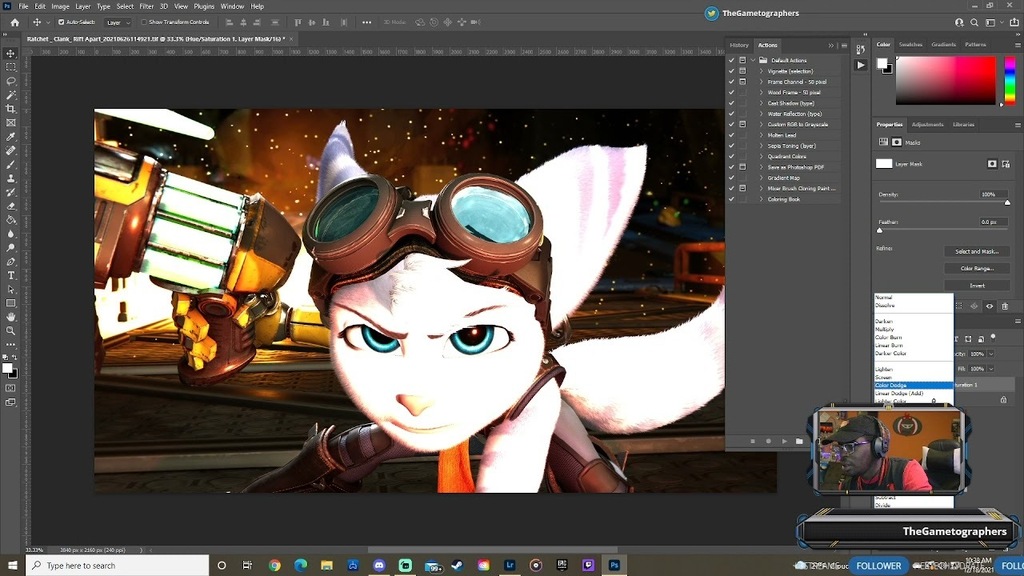Screen dimensions: 1024x576
Task: Click the Home icon in options bar
Action: [14, 22]
